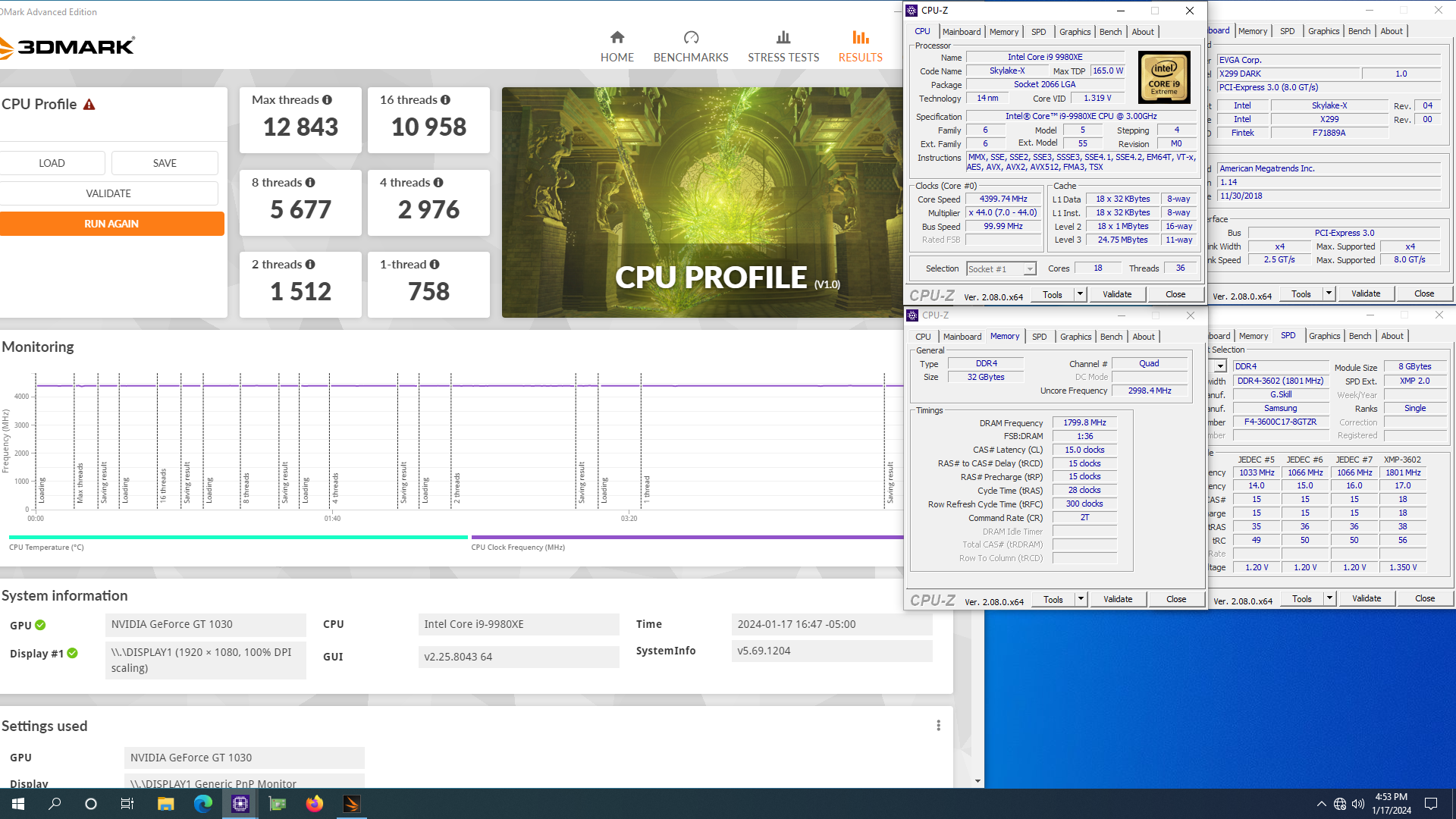This screenshot has width=1456, height=819.
Task: Open Windows Start menu
Action: coord(18,804)
